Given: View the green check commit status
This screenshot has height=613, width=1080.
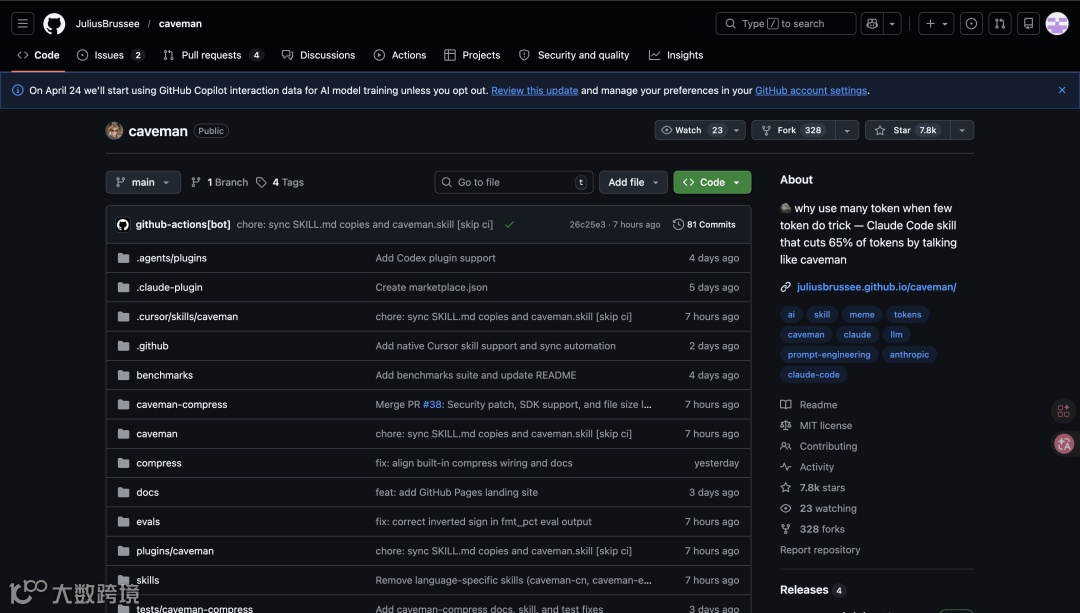Looking at the screenshot, I should pyautogui.click(x=509, y=225).
